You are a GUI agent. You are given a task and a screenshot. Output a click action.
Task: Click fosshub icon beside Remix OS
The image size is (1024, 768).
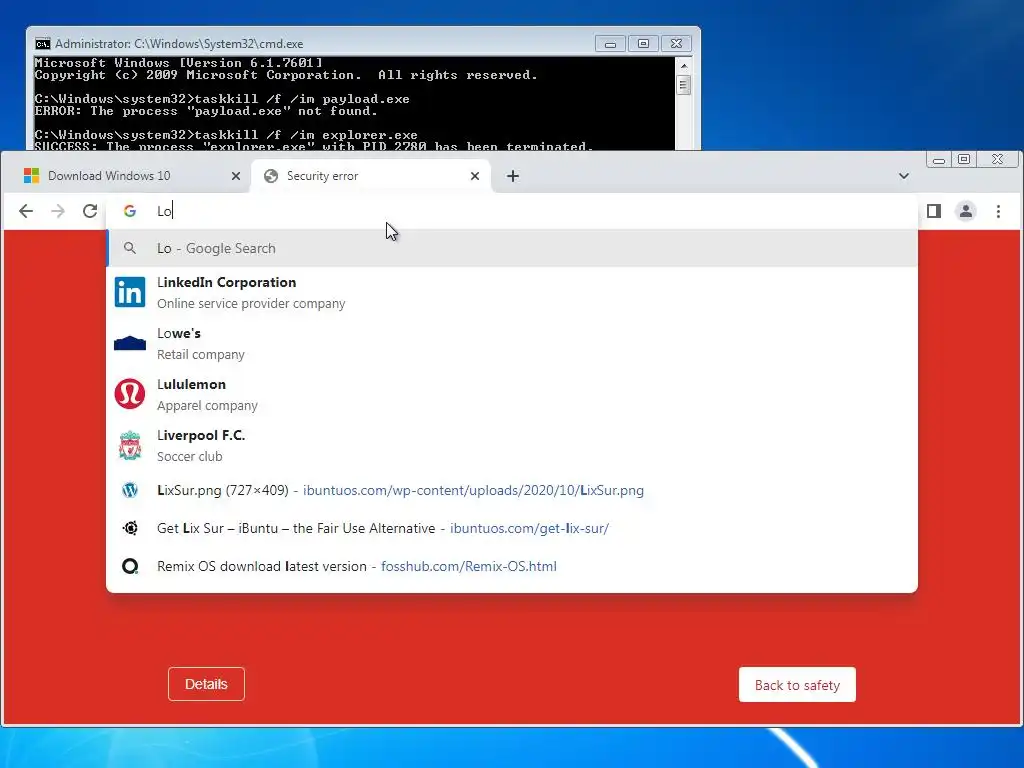click(130, 566)
